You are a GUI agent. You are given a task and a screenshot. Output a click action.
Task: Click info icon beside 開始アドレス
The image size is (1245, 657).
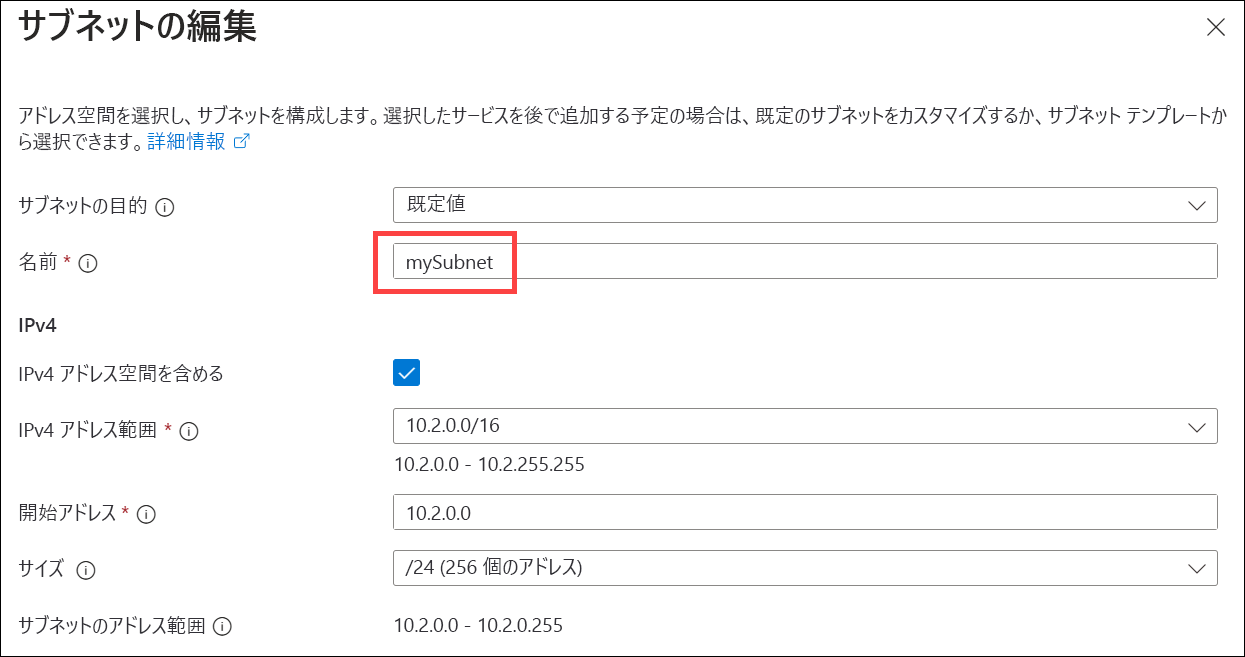tap(146, 514)
